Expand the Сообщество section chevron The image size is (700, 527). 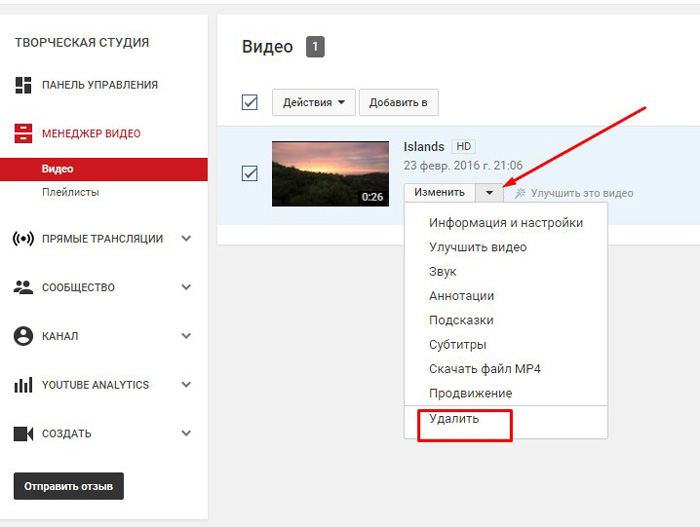(x=186, y=287)
